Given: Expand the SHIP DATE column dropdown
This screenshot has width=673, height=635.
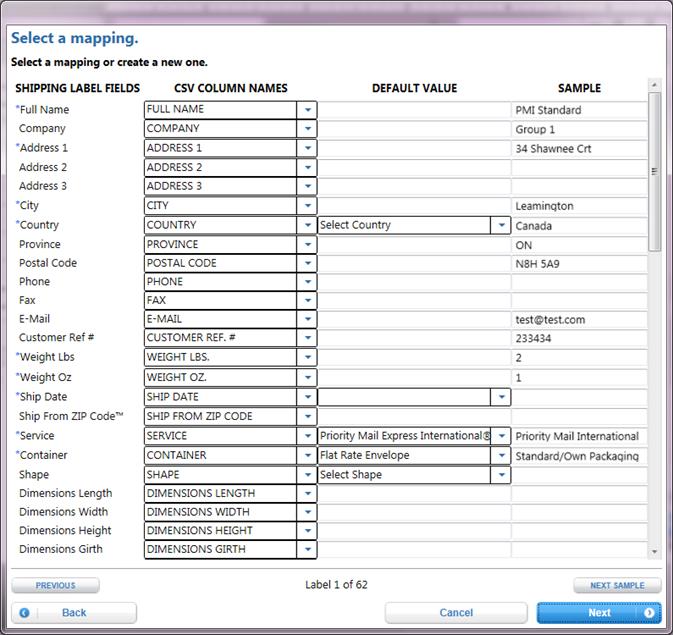Looking at the screenshot, I should (307, 397).
